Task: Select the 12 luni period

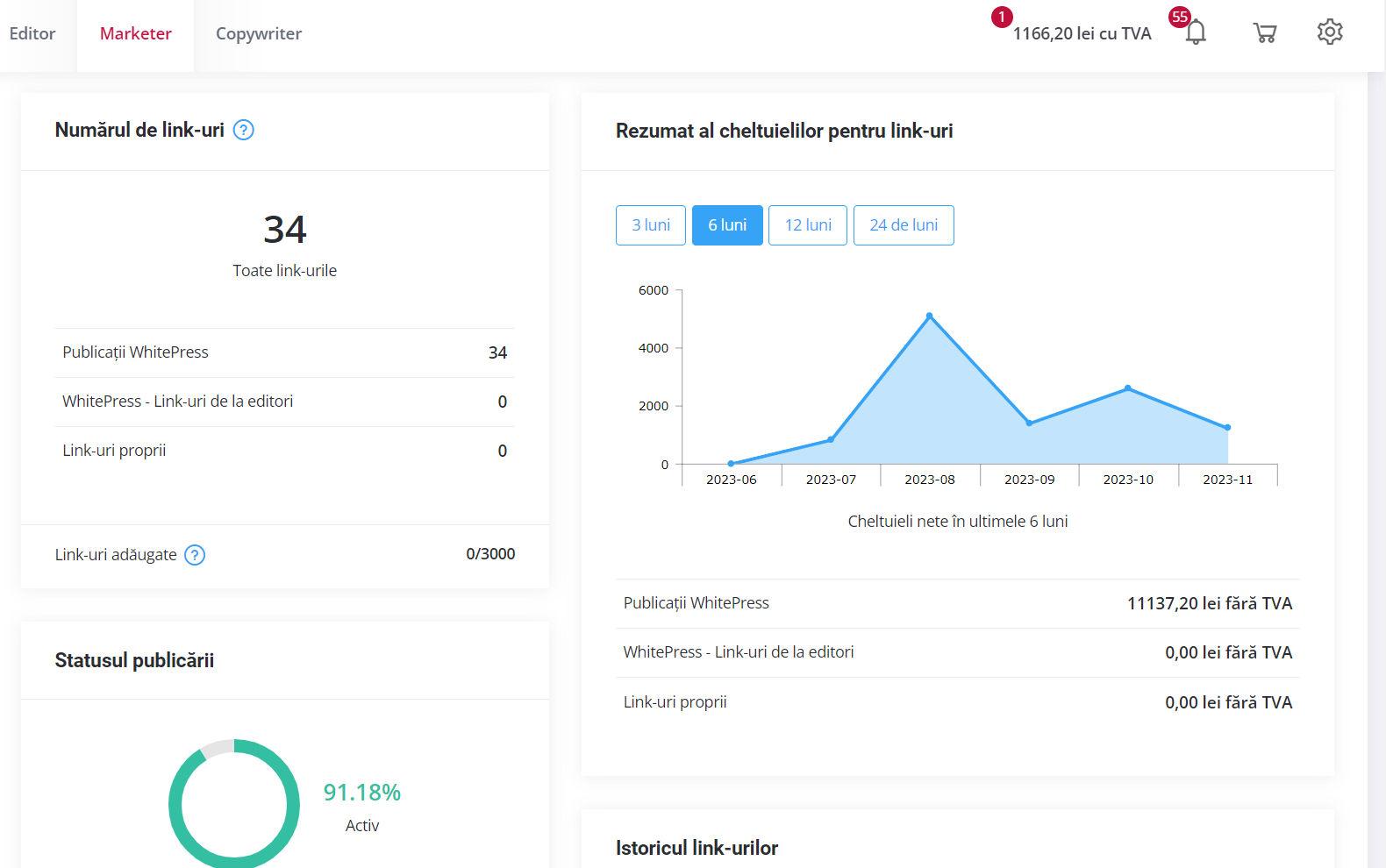Action: click(x=808, y=225)
